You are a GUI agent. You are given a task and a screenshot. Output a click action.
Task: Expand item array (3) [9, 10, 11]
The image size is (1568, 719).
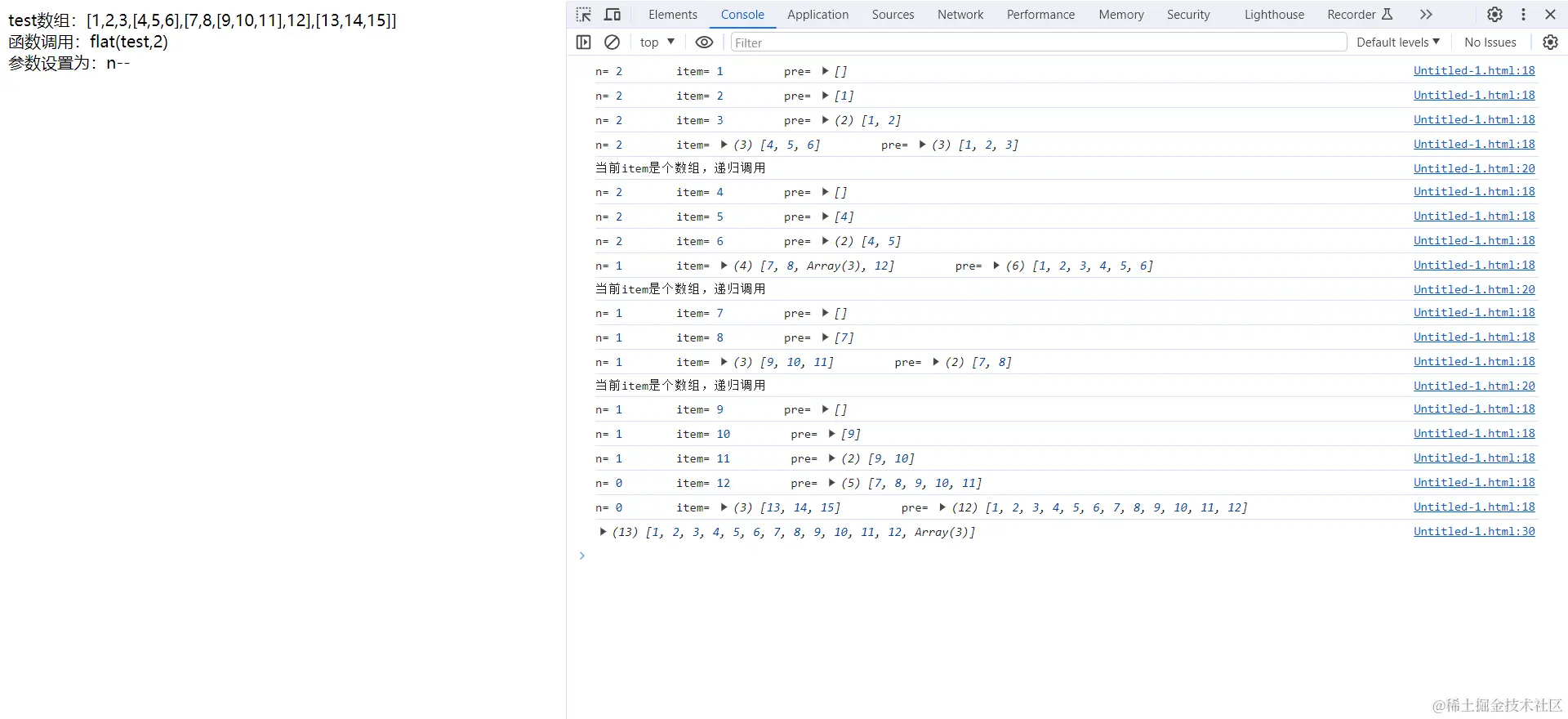[x=724, y=362]
